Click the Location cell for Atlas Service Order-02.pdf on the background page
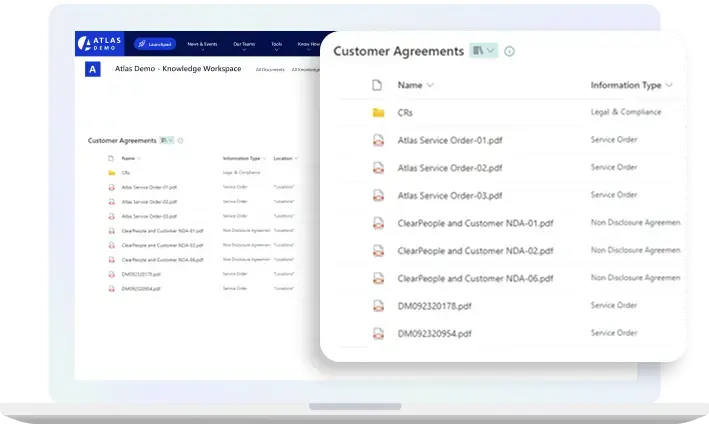 click(x=284, y=201)
